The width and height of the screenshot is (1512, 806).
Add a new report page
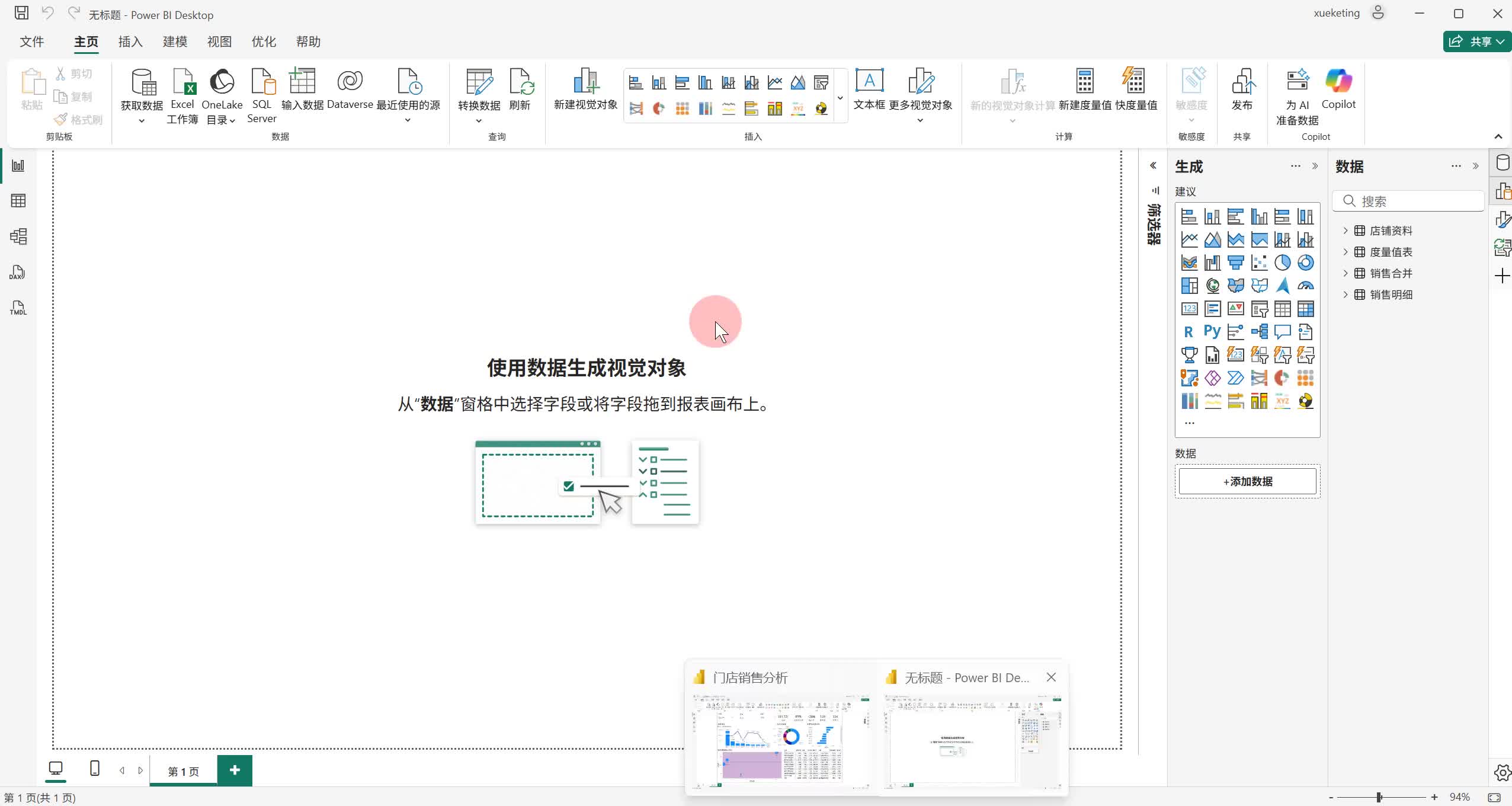coord(235,770)
